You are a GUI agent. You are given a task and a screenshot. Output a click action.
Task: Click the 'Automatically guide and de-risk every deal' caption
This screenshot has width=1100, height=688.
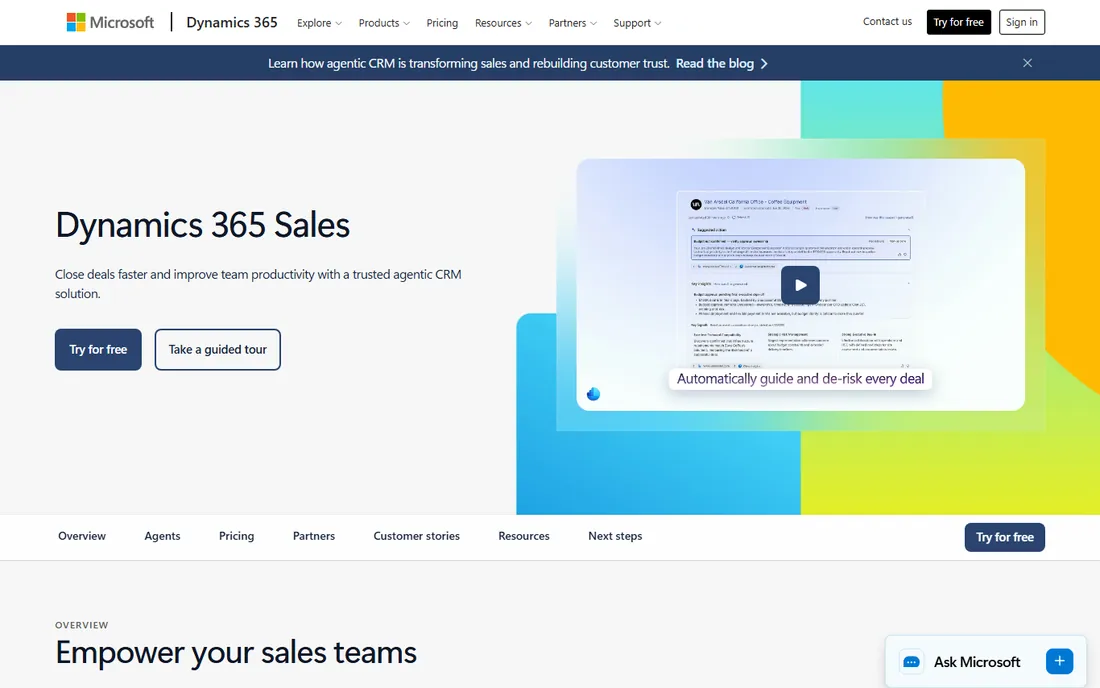pos(800,379)
